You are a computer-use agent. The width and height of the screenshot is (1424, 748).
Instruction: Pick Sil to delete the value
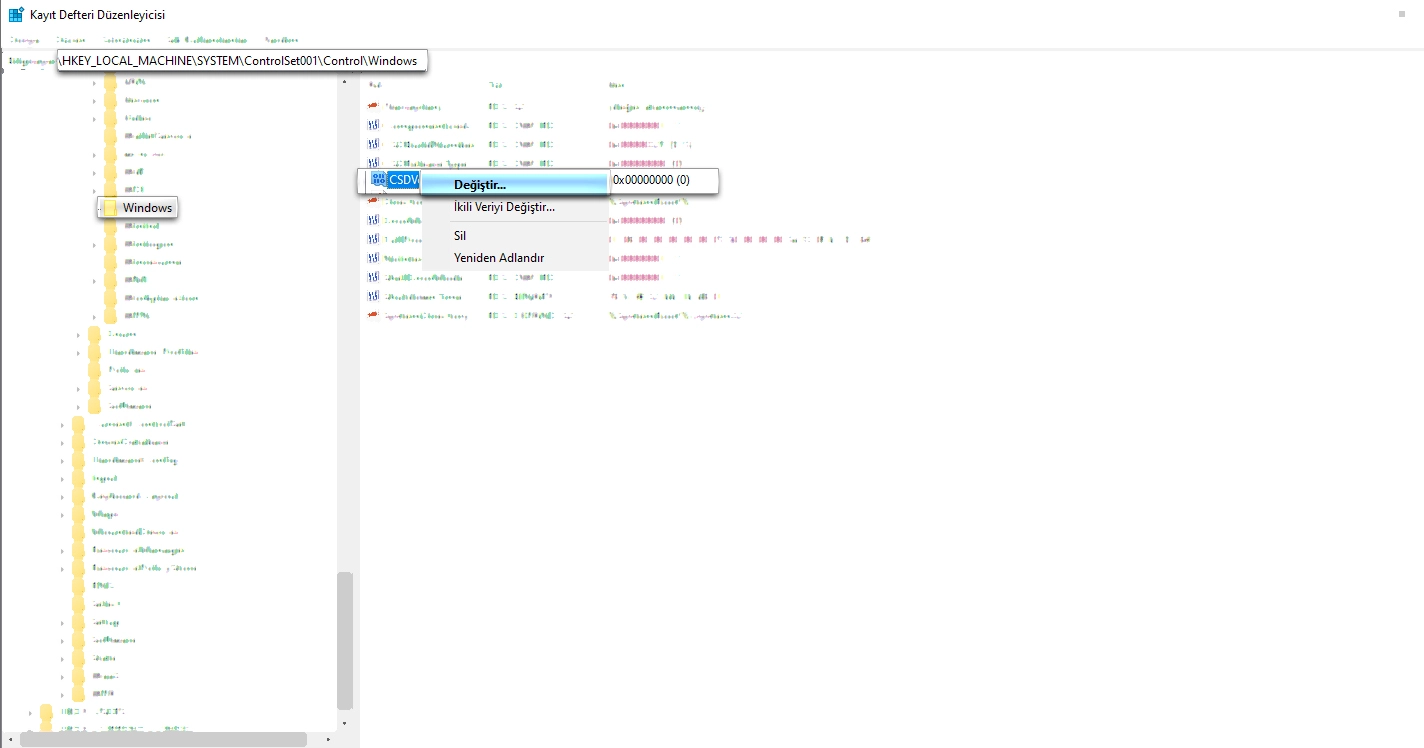[x=460, y=236]
